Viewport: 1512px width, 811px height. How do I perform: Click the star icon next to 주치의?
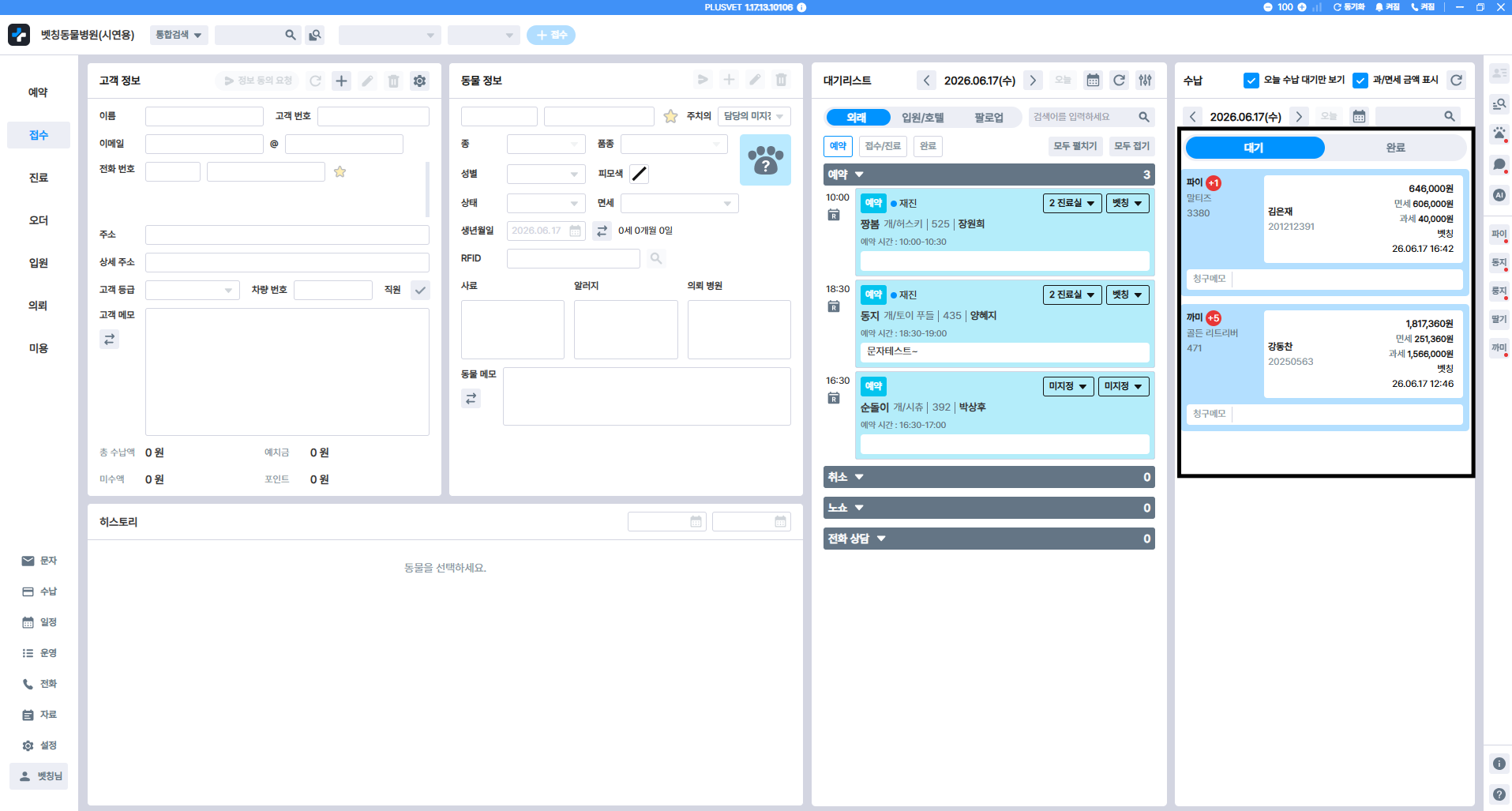(670, 116)
